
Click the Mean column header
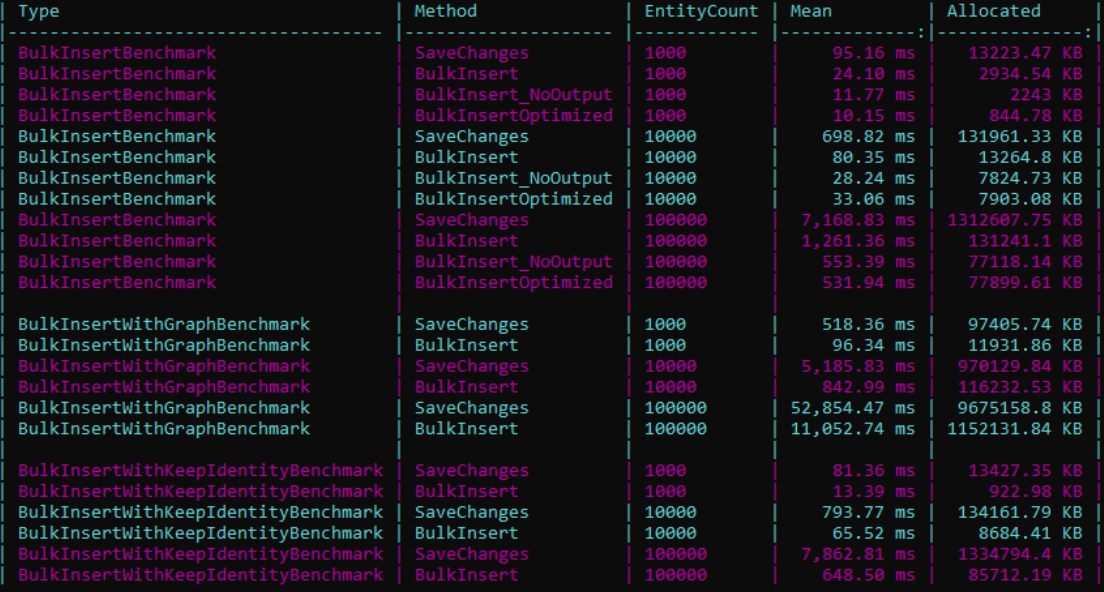pos(811,11)
